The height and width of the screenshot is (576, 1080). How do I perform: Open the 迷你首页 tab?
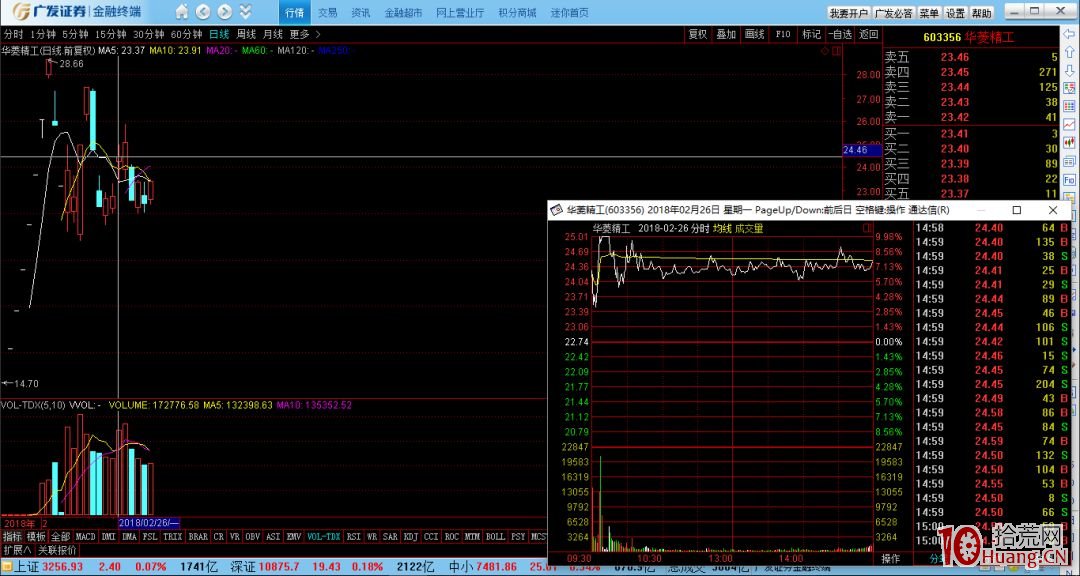click(570, 12)
